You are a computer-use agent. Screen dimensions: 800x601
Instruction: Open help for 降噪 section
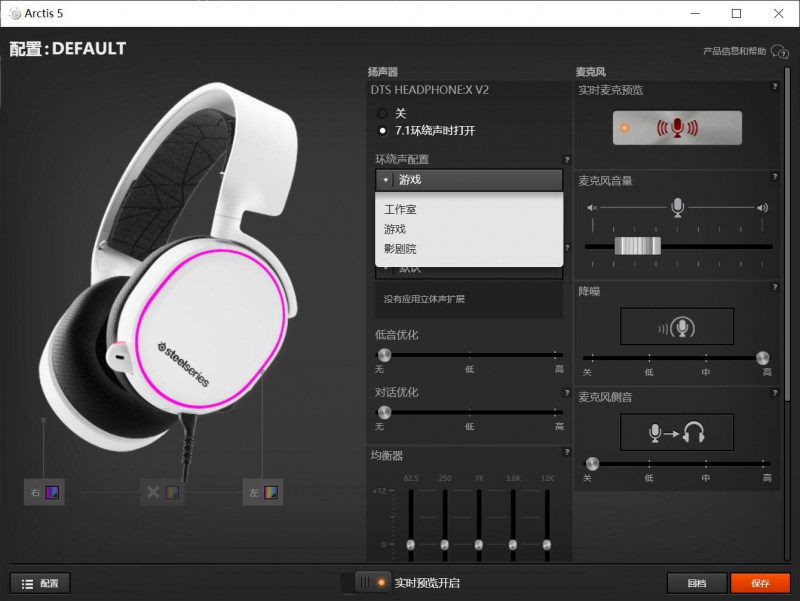[775, 287]
